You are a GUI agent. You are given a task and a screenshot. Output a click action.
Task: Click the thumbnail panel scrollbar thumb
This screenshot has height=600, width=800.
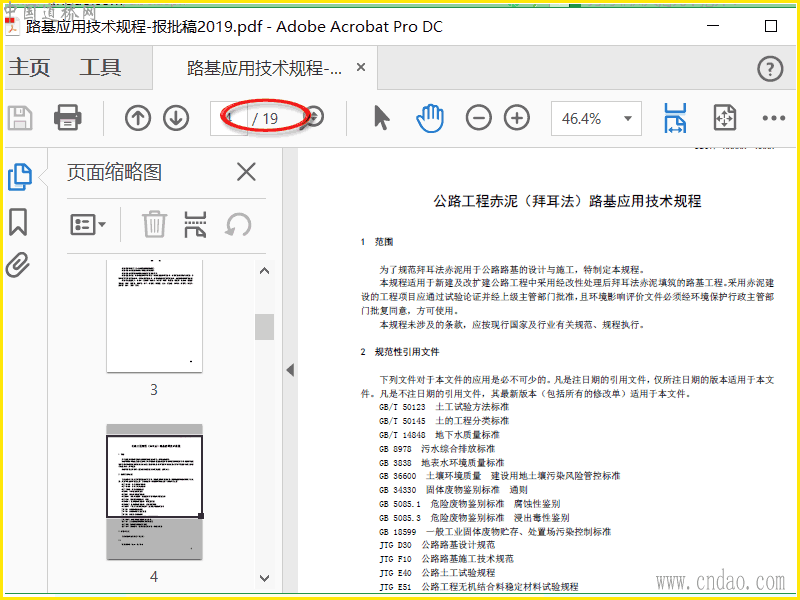click(264, 327)
